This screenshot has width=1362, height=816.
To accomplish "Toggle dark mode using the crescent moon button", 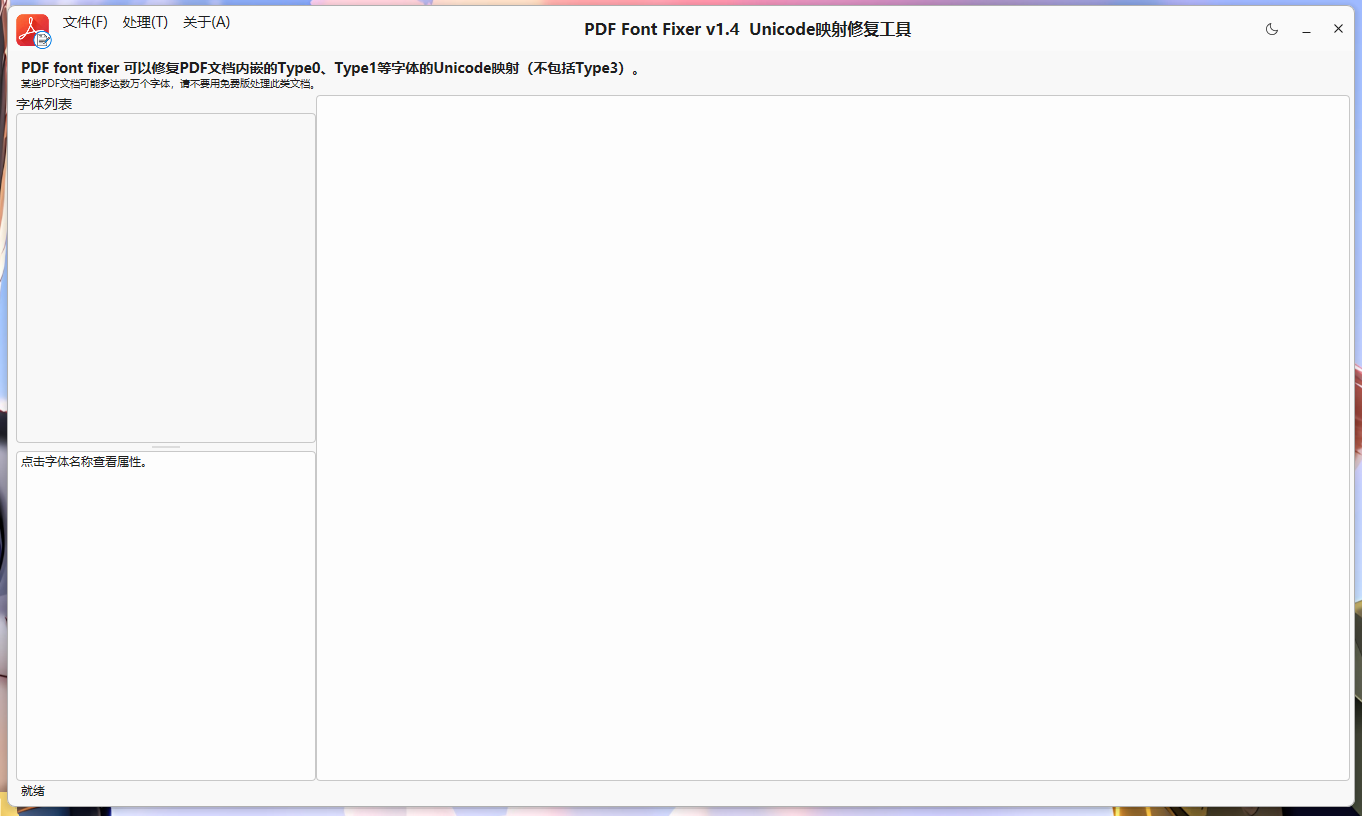I will [x=1271, y=29].
